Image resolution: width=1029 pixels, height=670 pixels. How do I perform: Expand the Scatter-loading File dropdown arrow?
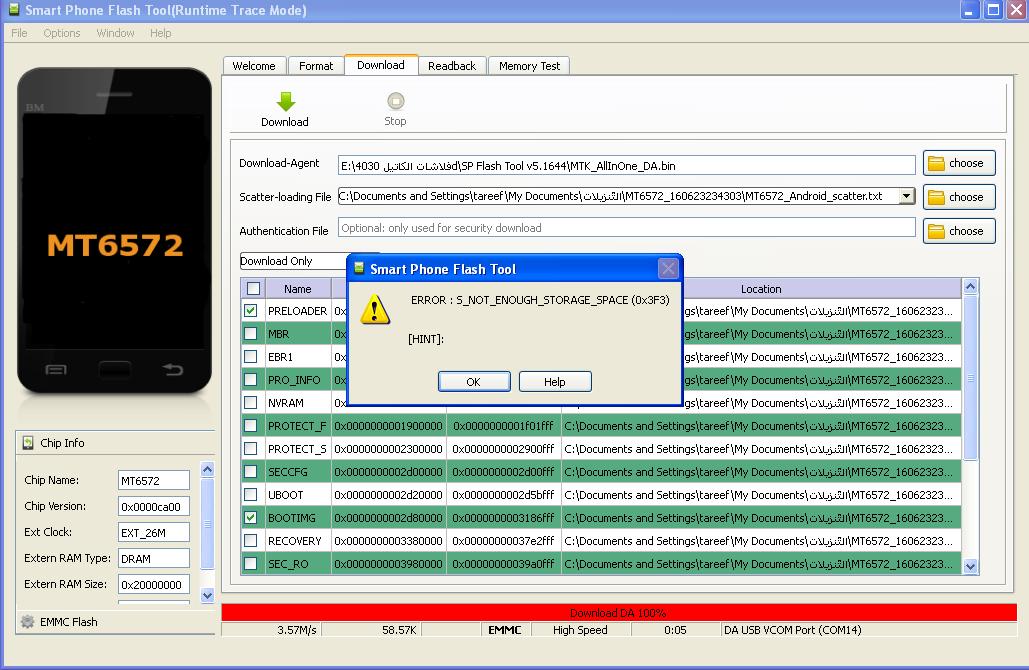pos(906,196)
